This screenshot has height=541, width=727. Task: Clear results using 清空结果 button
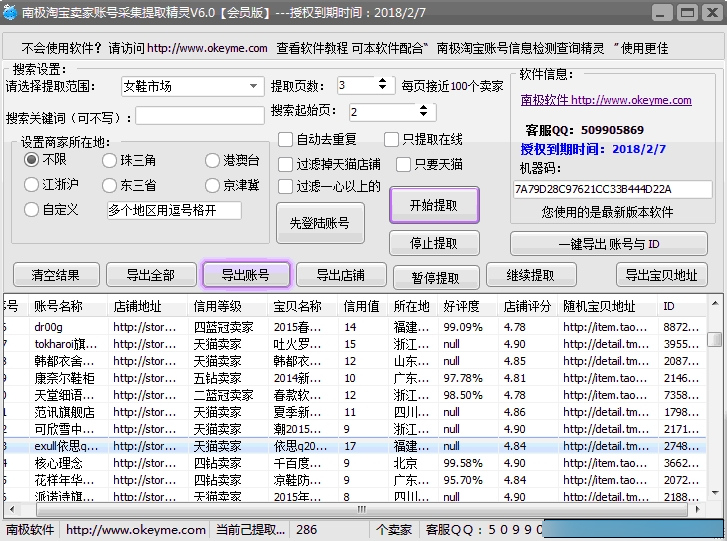pyautogui.click(x=55, y=275)
